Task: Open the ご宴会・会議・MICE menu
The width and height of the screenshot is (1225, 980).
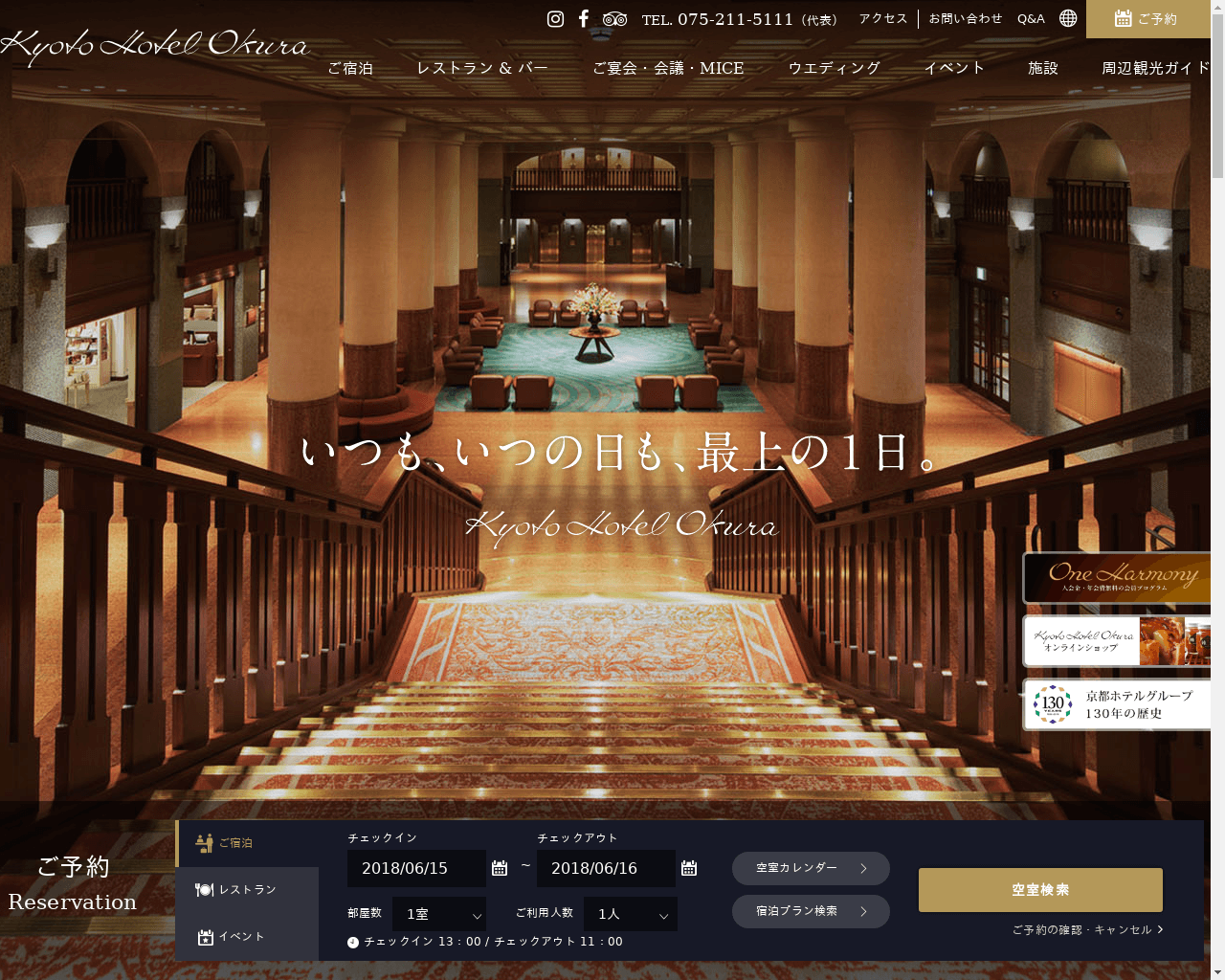Action: pos(668,68)
